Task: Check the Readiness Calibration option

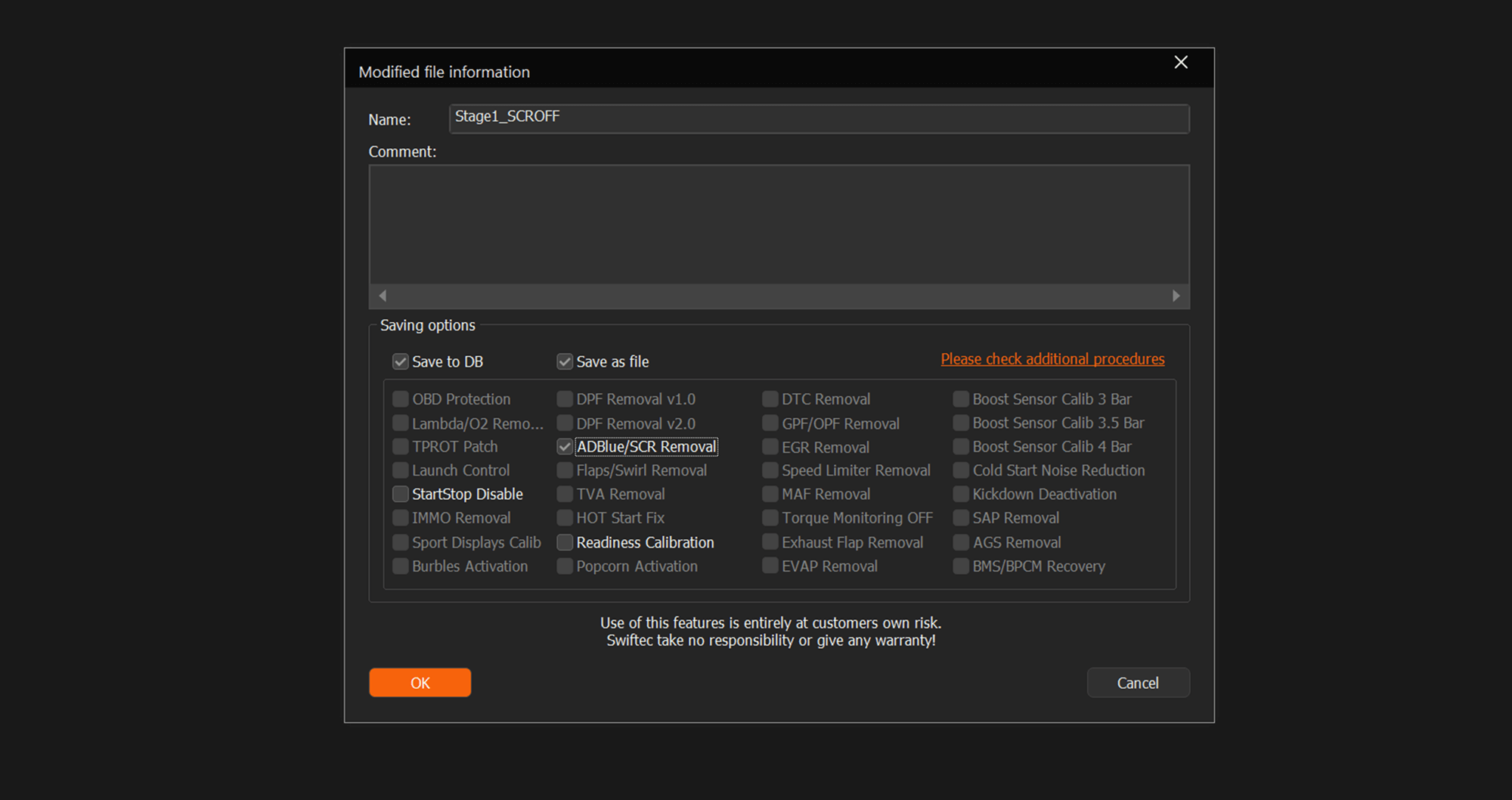Action: pyautogui.click(x=565, y=543)
